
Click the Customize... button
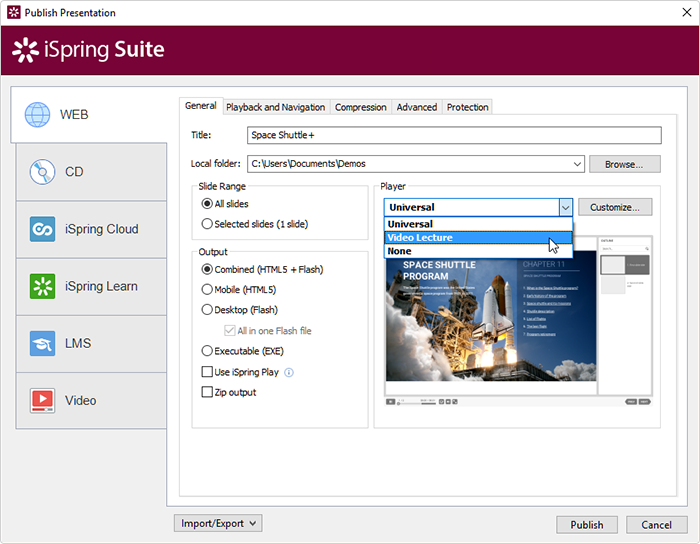point(615,208)
